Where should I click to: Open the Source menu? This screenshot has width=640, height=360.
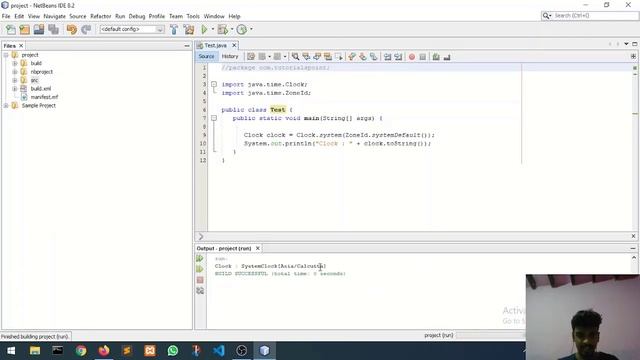78,16
